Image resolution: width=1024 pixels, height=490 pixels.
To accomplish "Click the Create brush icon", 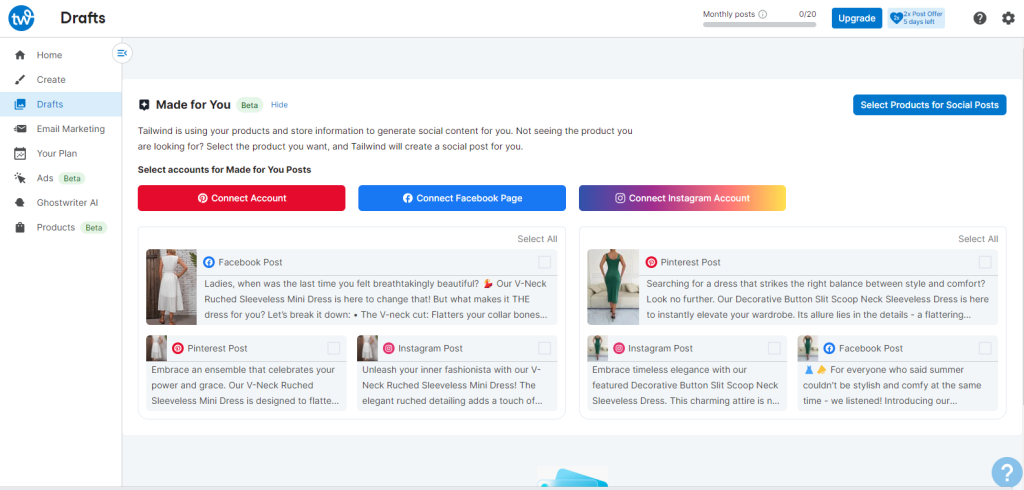I will (20, 80).
